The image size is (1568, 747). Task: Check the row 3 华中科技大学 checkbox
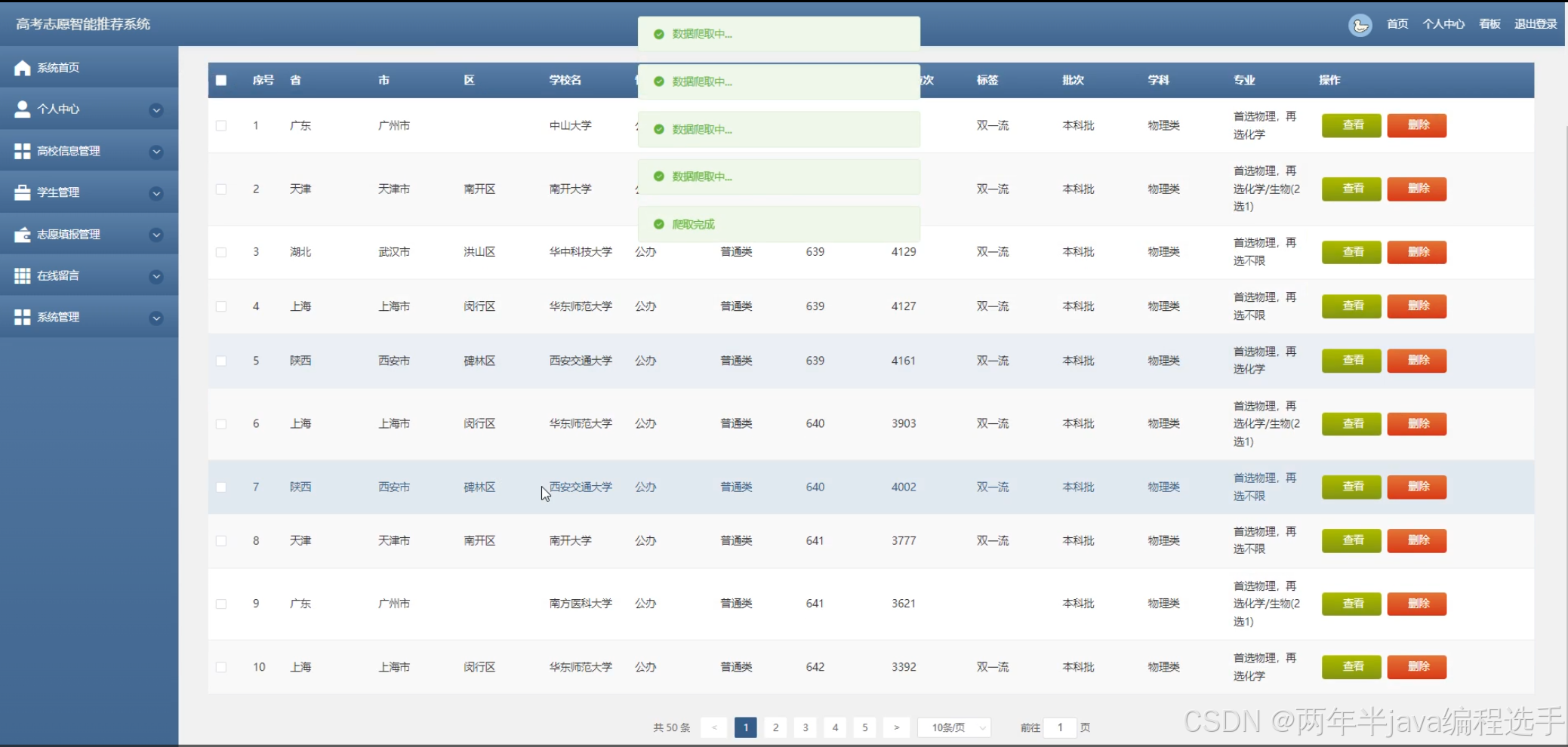click(x=221, y=252)
